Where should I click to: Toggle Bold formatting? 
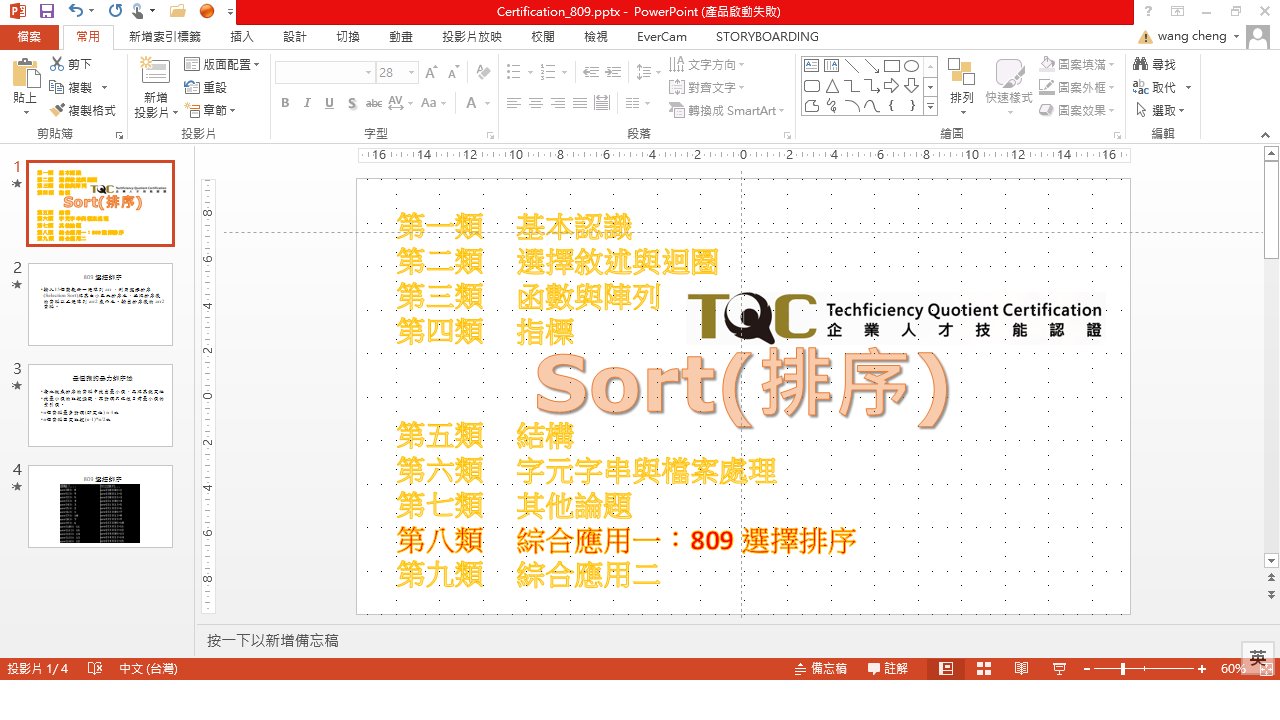[x=285, y=103]
